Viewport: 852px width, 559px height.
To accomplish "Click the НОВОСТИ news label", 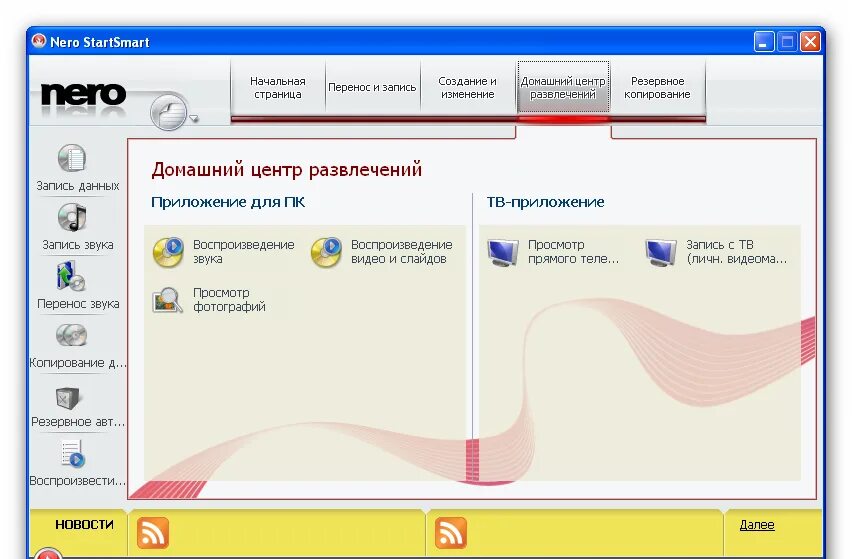I will point(84,525).
